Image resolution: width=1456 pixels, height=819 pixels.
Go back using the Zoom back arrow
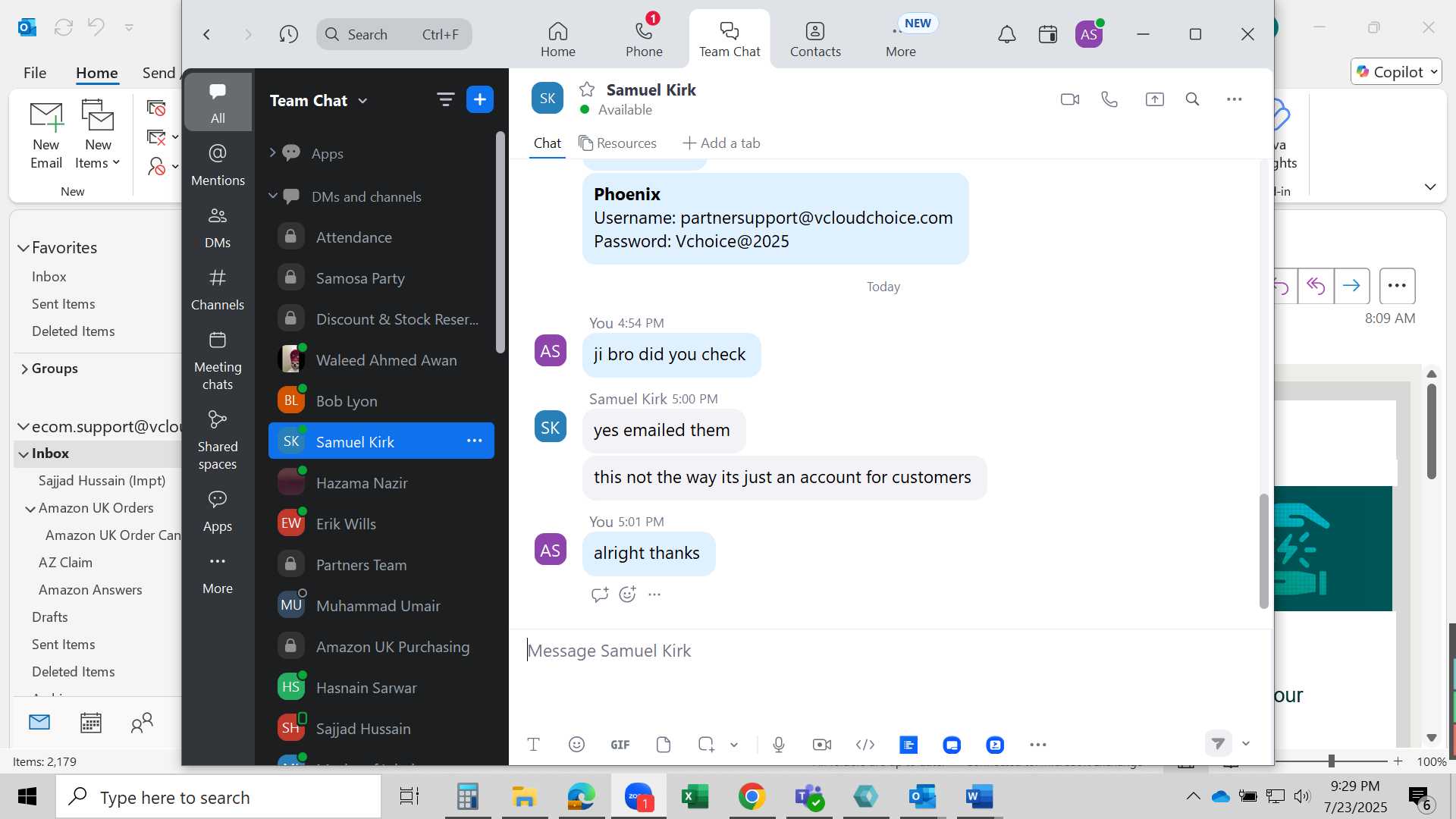(206, 34)
